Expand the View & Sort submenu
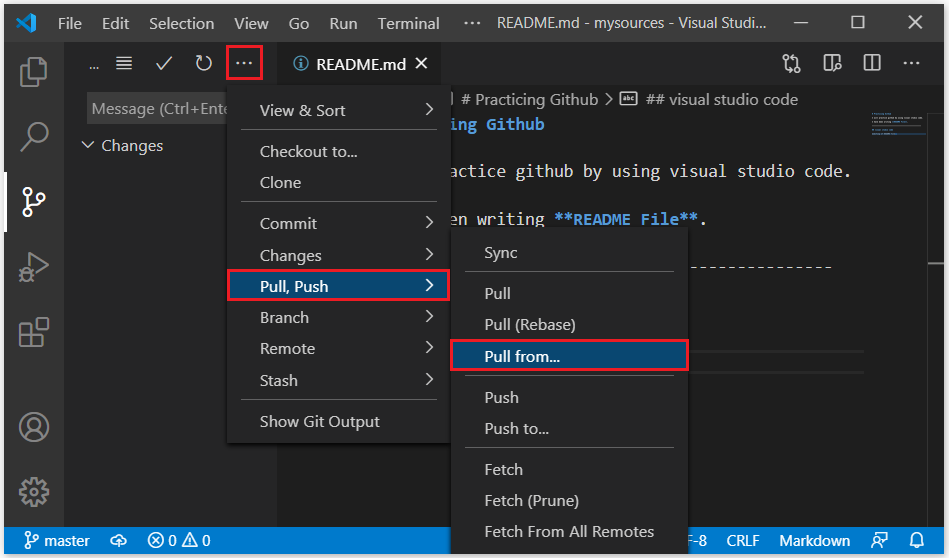949x558 pixels. tap(339, 110)
